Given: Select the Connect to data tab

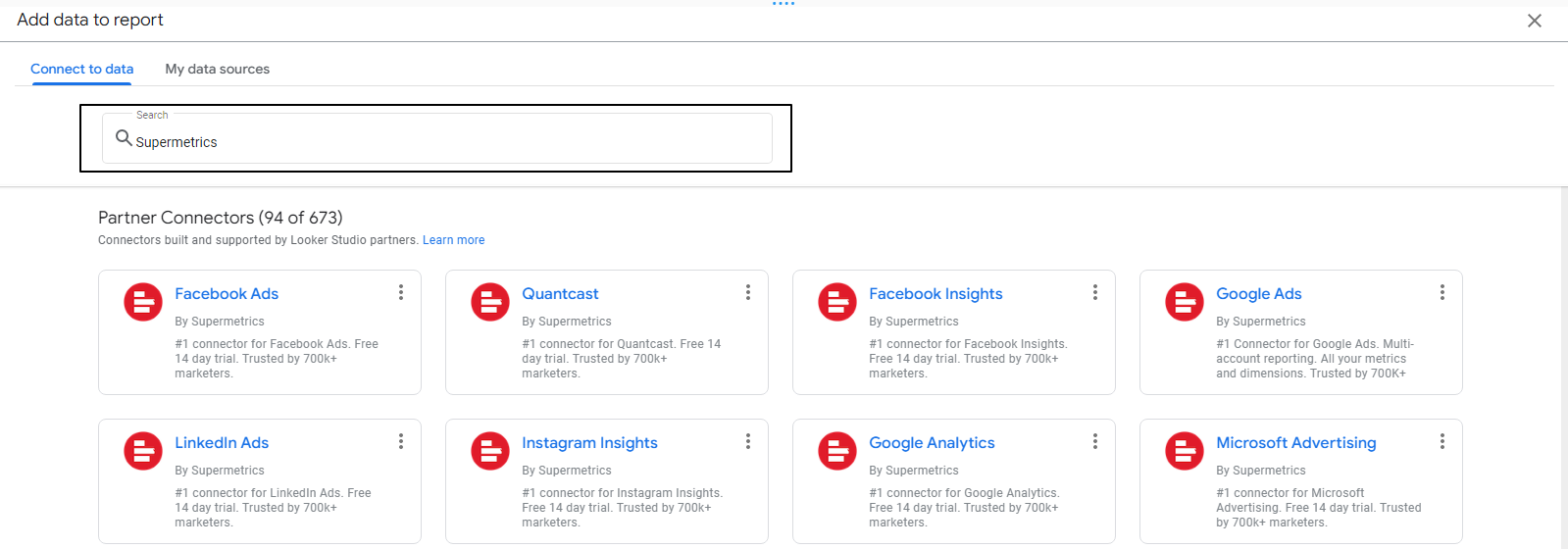Looking at the screenshot, I should coord(82,69).
